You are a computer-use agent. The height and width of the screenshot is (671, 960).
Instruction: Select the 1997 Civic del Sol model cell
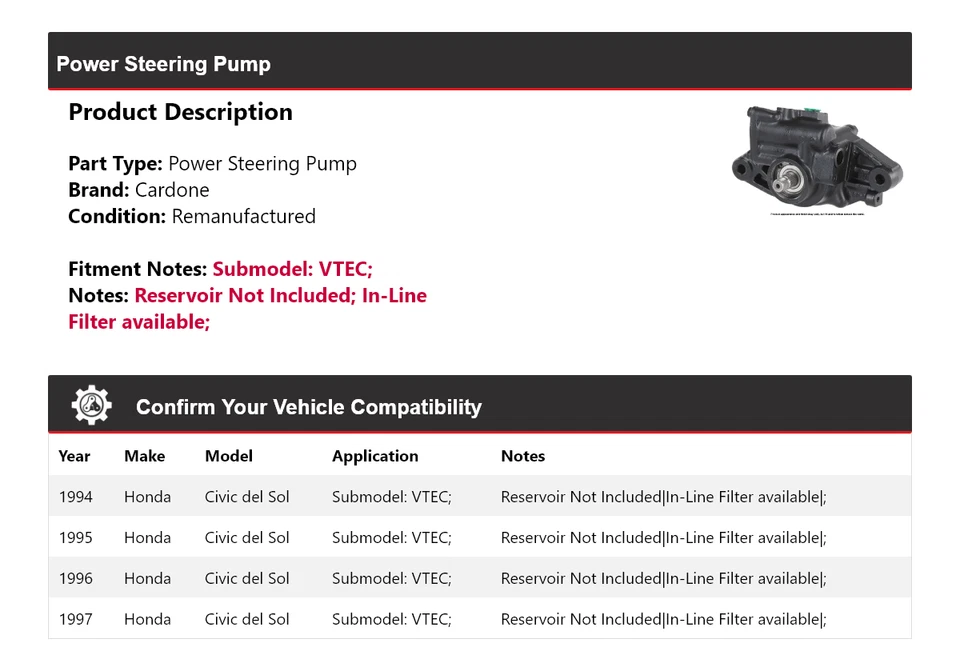(x=247, y=620)
